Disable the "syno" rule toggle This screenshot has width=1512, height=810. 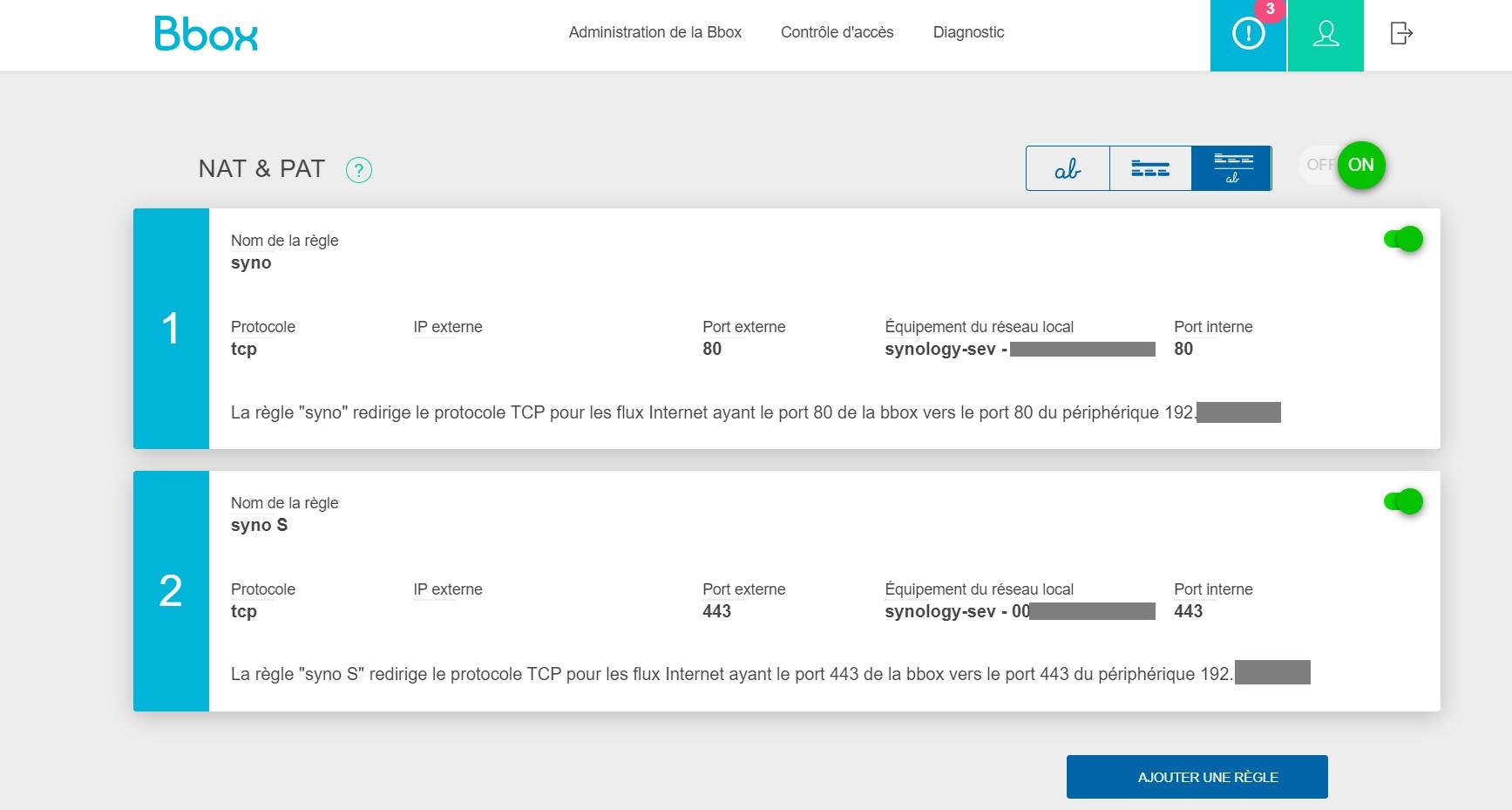[1403, 239]
